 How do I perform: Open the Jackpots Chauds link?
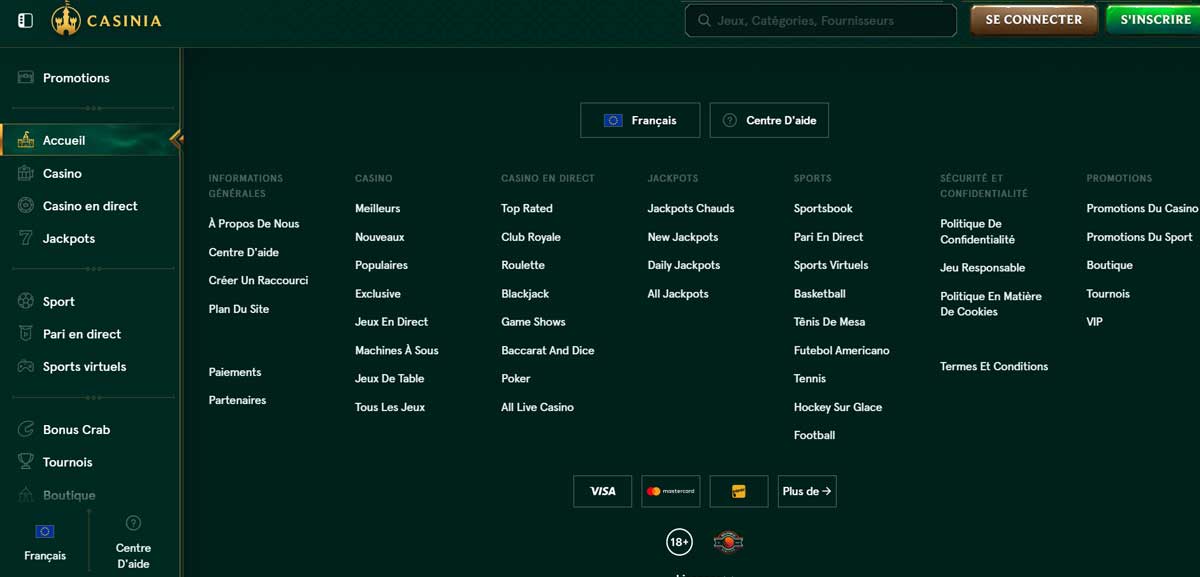691,208
